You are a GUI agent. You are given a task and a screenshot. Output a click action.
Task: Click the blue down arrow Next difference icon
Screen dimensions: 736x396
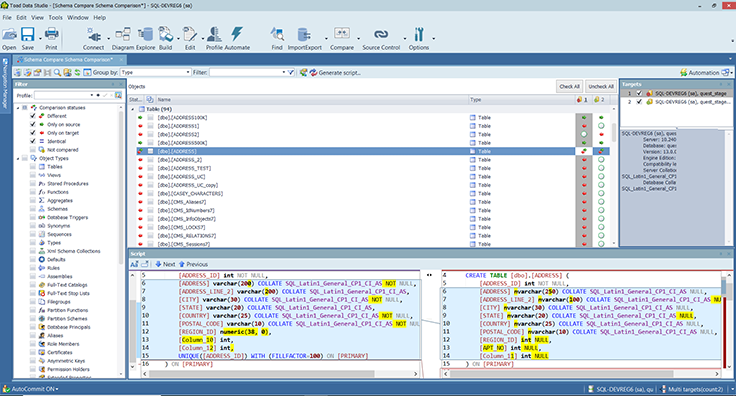click(x=158, y=264)
